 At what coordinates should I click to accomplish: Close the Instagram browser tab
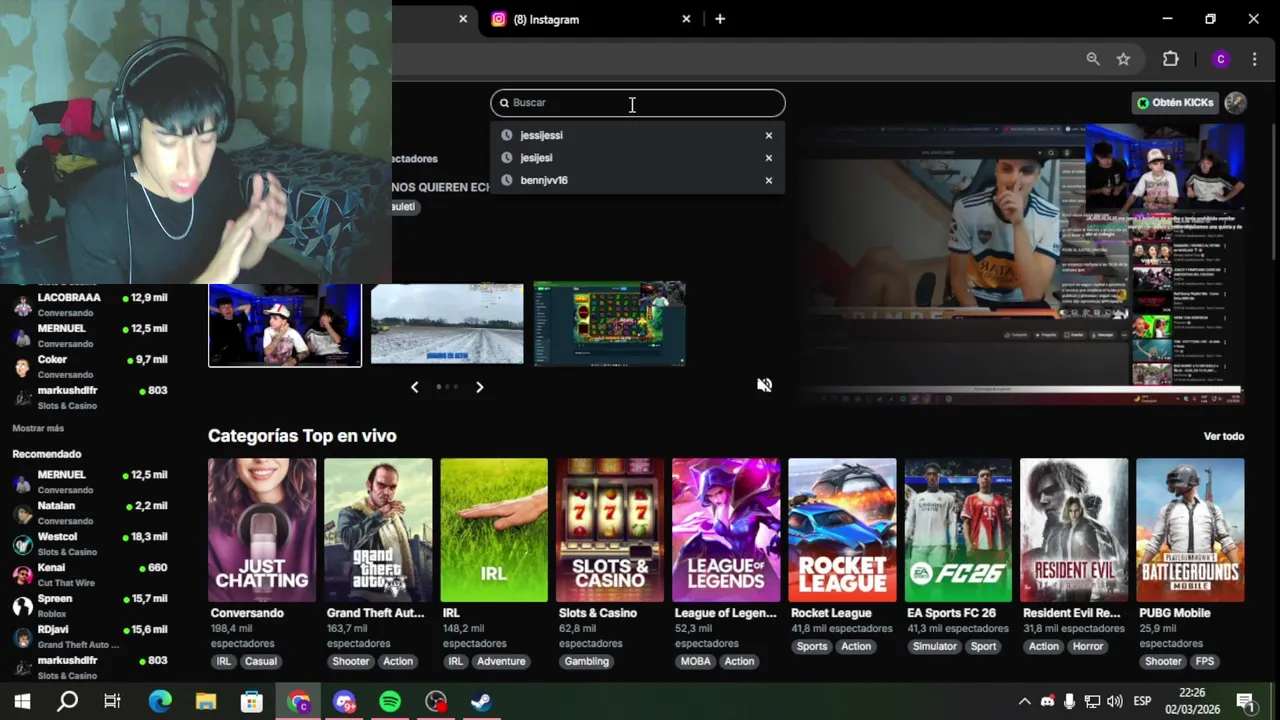pos(686,19)
